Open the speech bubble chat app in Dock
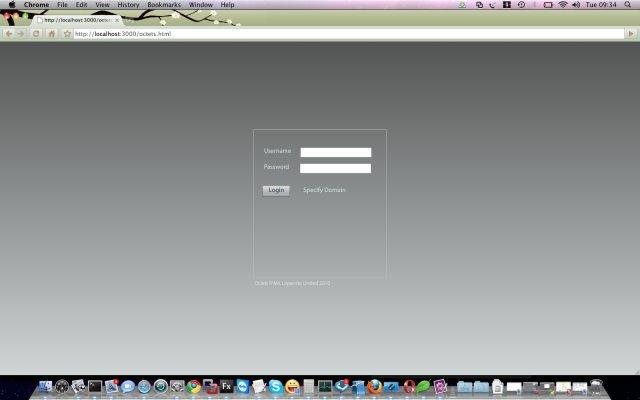640x400 pixels. [x=127, y=386]
